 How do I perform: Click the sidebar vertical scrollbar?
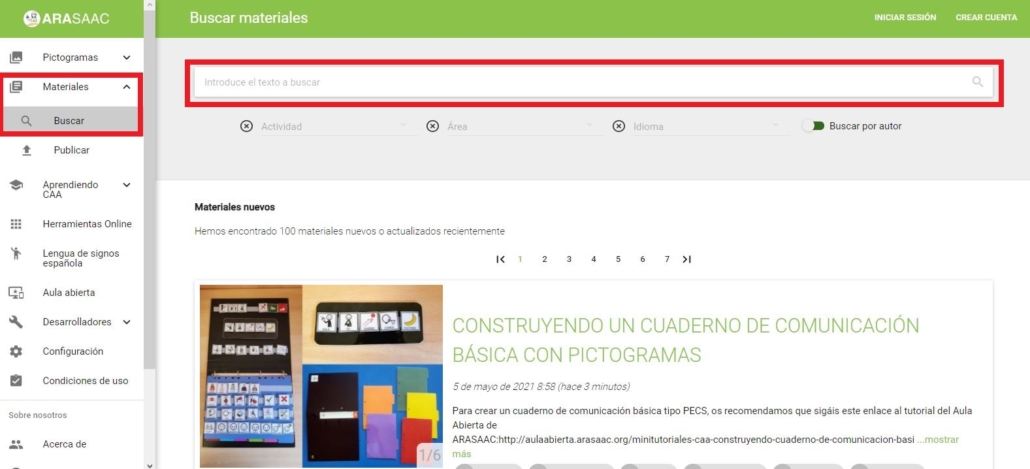150,190
